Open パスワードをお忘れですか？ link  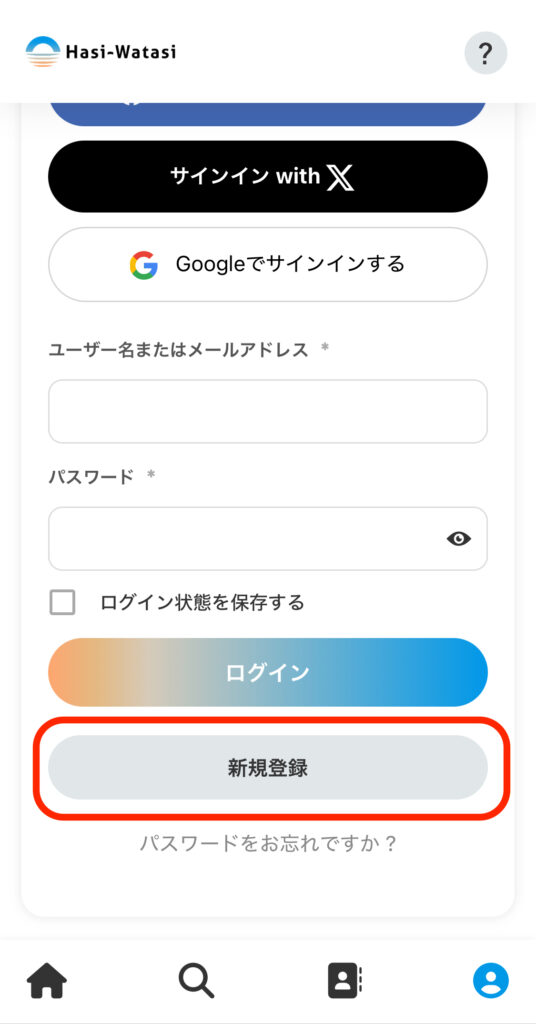[x=268, y=844]
